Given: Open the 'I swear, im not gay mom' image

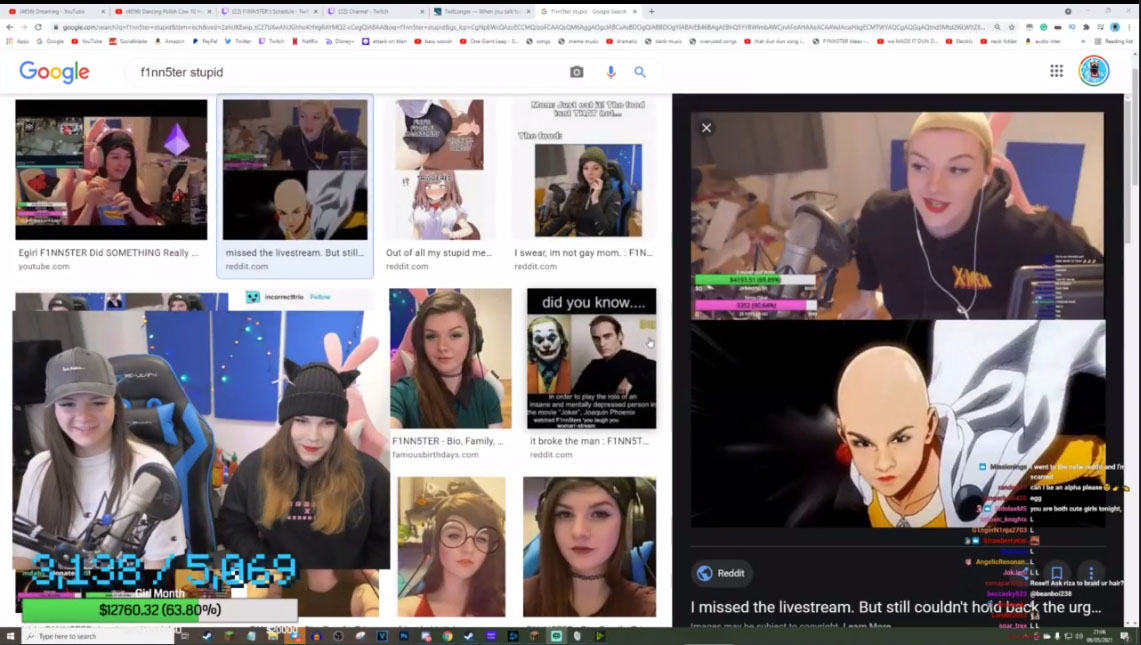Looking at the screenshot, I should [584, 170].
